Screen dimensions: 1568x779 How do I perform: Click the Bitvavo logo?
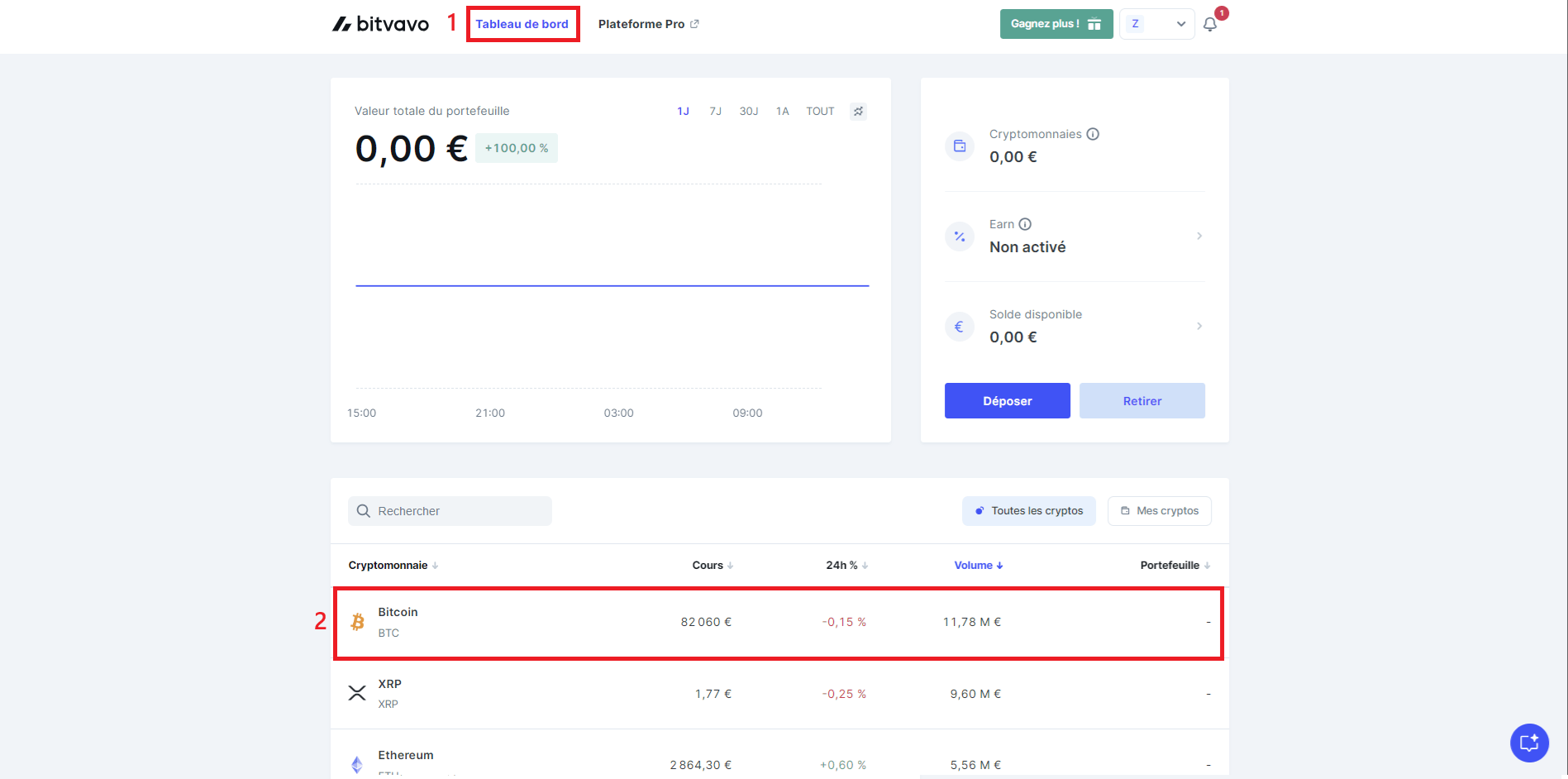point(380,24)
